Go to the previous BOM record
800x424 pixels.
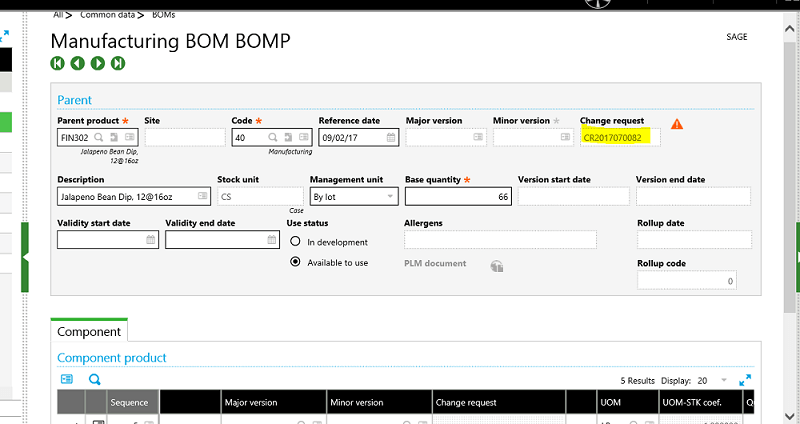click(x=77, y=63)
